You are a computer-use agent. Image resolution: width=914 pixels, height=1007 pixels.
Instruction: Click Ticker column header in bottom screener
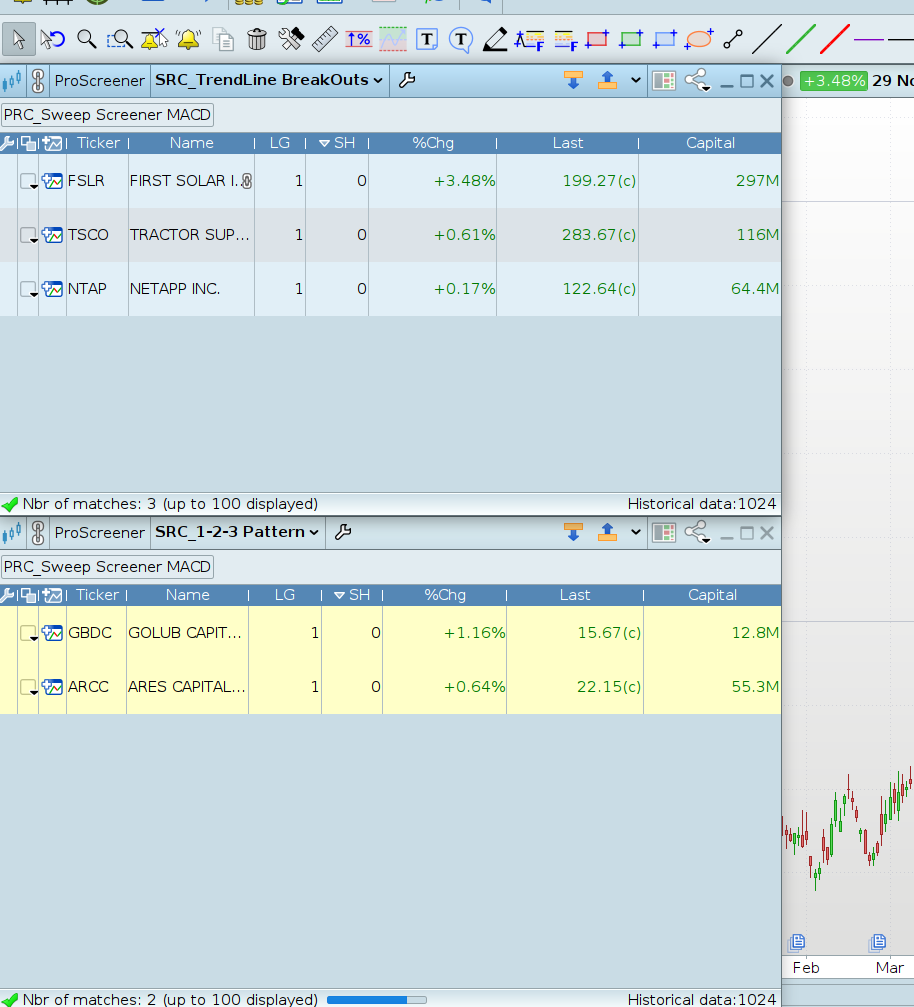pos(98,595)
